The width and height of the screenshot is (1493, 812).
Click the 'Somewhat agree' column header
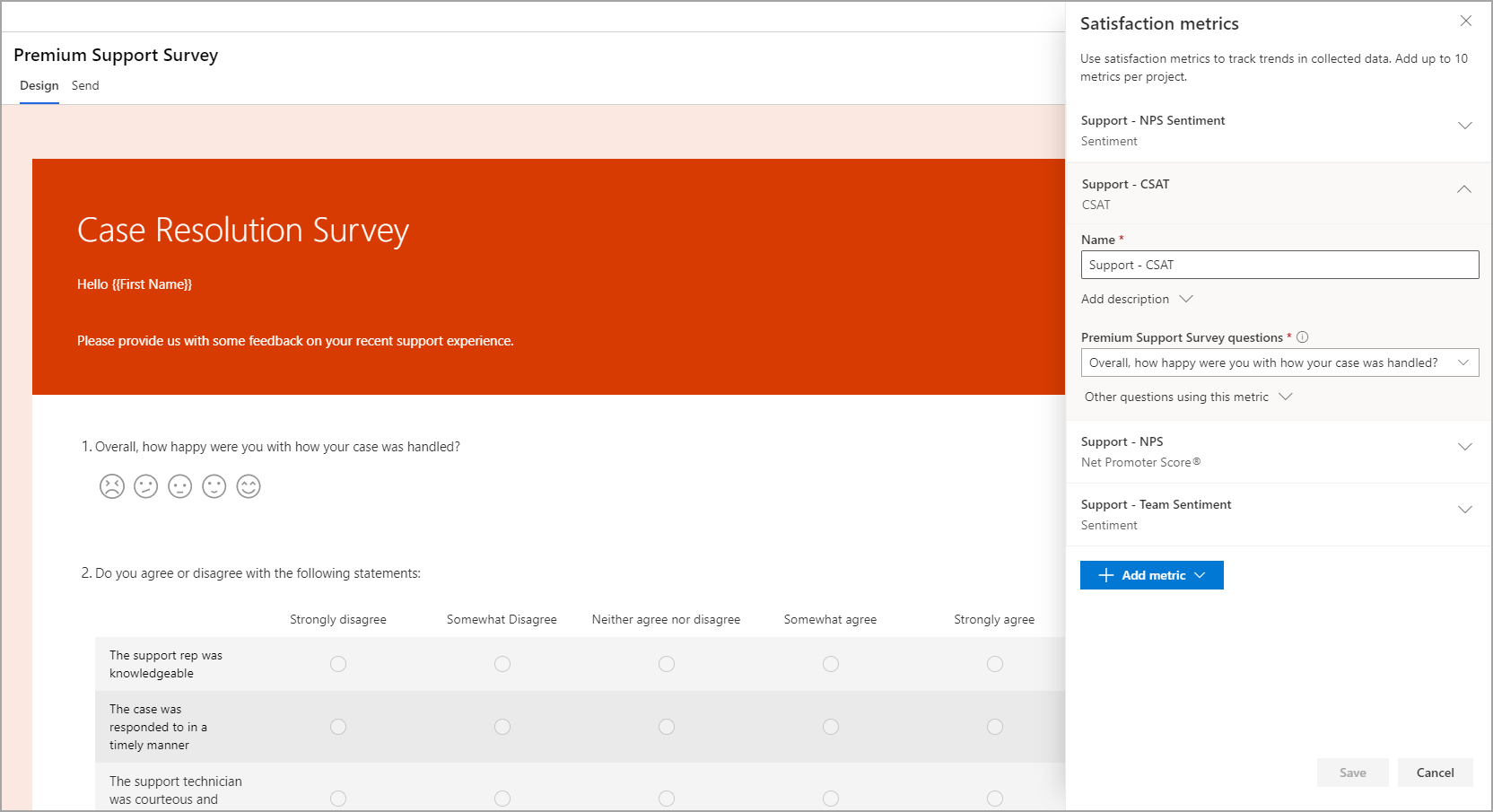coord(831,619)
